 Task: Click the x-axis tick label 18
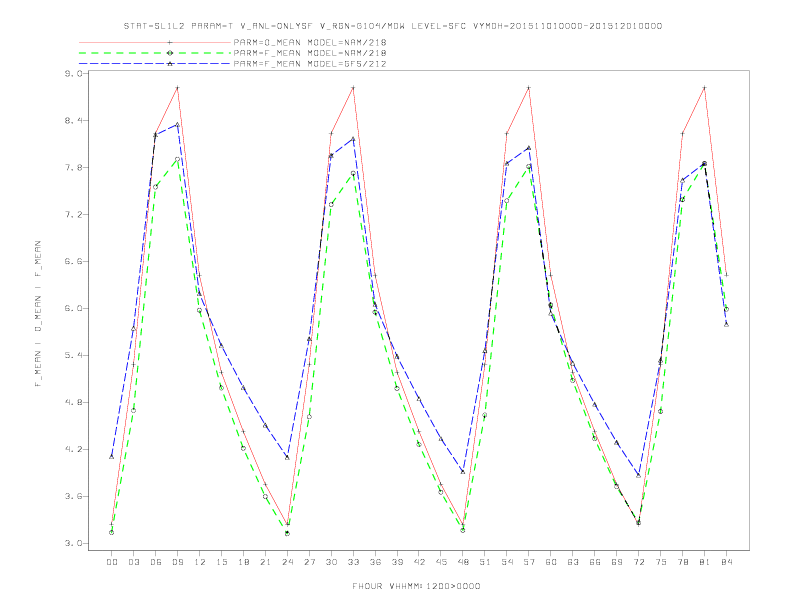pyautogui.click(x=243, y=562)
